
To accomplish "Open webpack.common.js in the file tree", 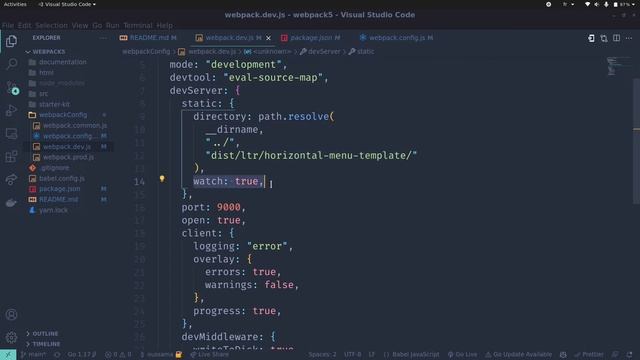I will click(75, 125).
